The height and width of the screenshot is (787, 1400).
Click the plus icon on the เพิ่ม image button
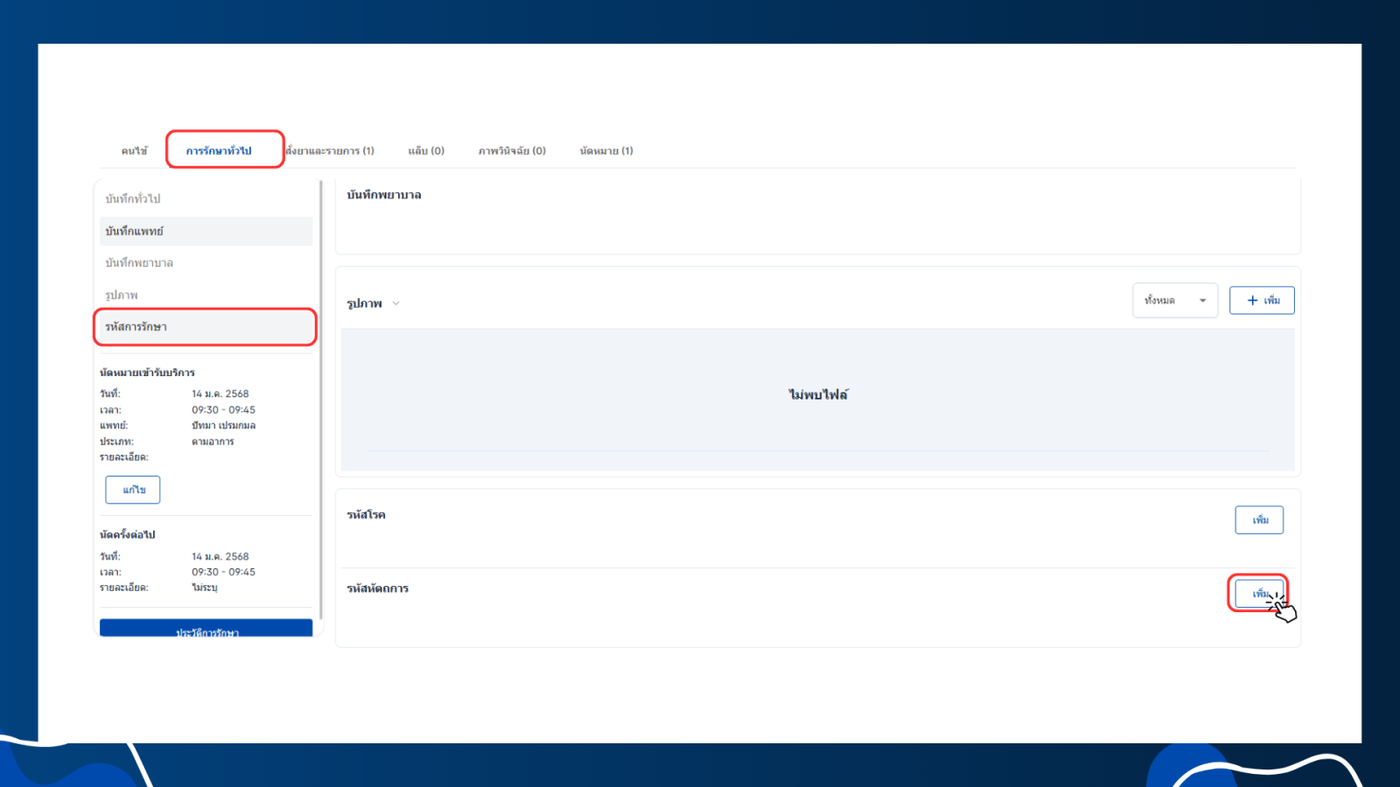coord(1252,300)
